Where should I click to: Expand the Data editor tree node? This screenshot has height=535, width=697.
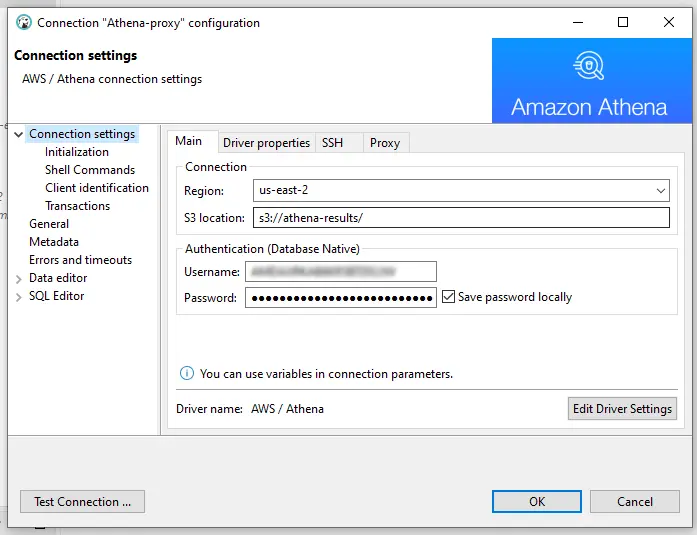(x=19, y=279)
